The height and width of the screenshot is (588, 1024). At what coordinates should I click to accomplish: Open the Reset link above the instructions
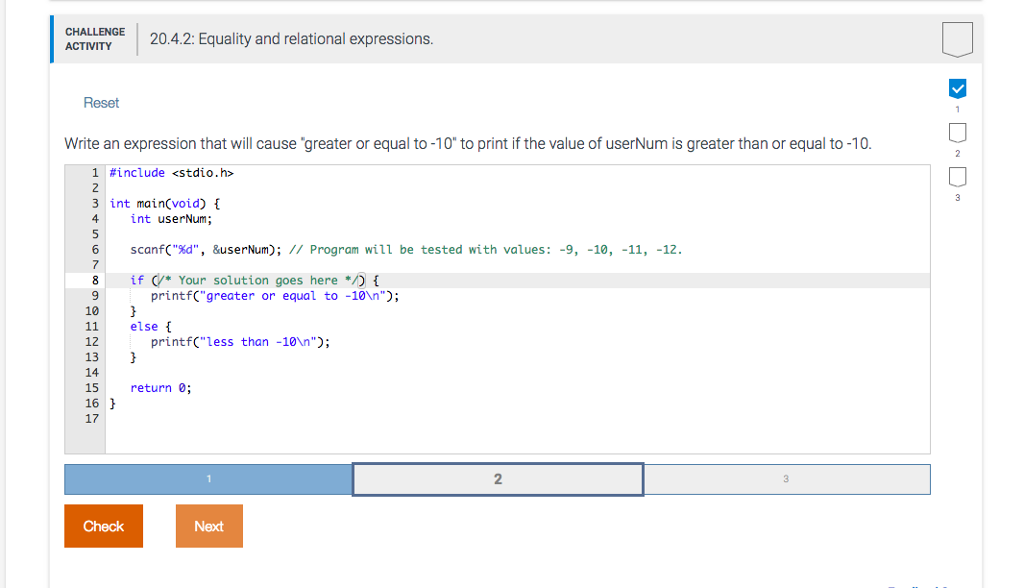click(101, 102)
